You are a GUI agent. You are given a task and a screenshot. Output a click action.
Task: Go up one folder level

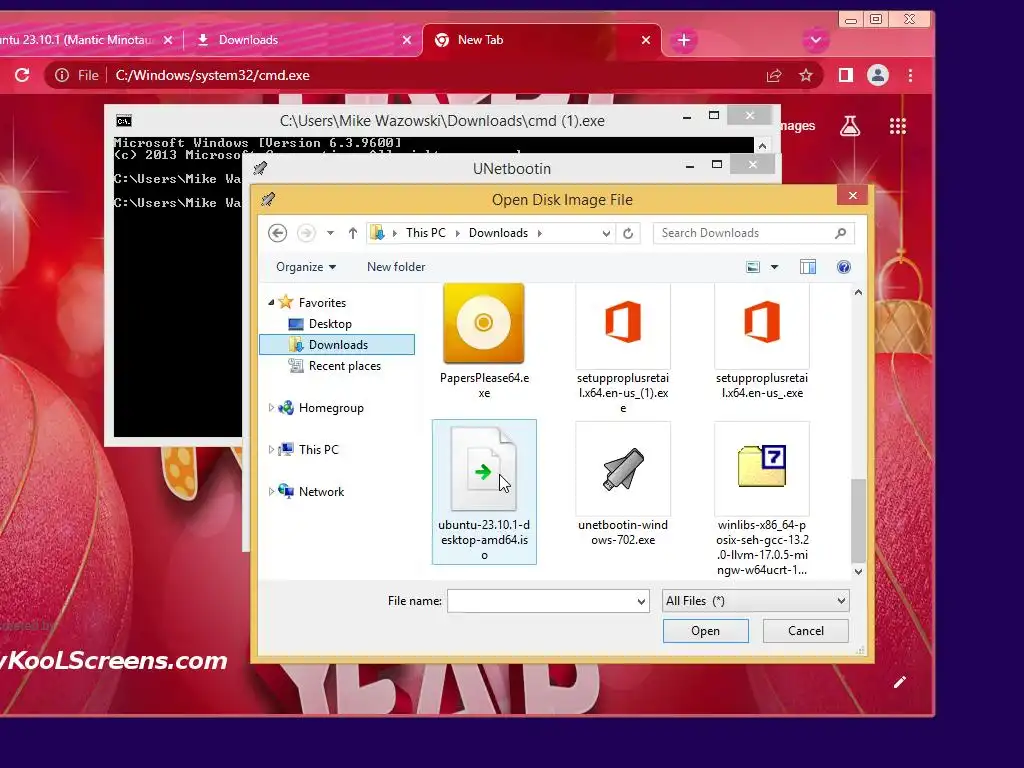click(x=353, y=233)
